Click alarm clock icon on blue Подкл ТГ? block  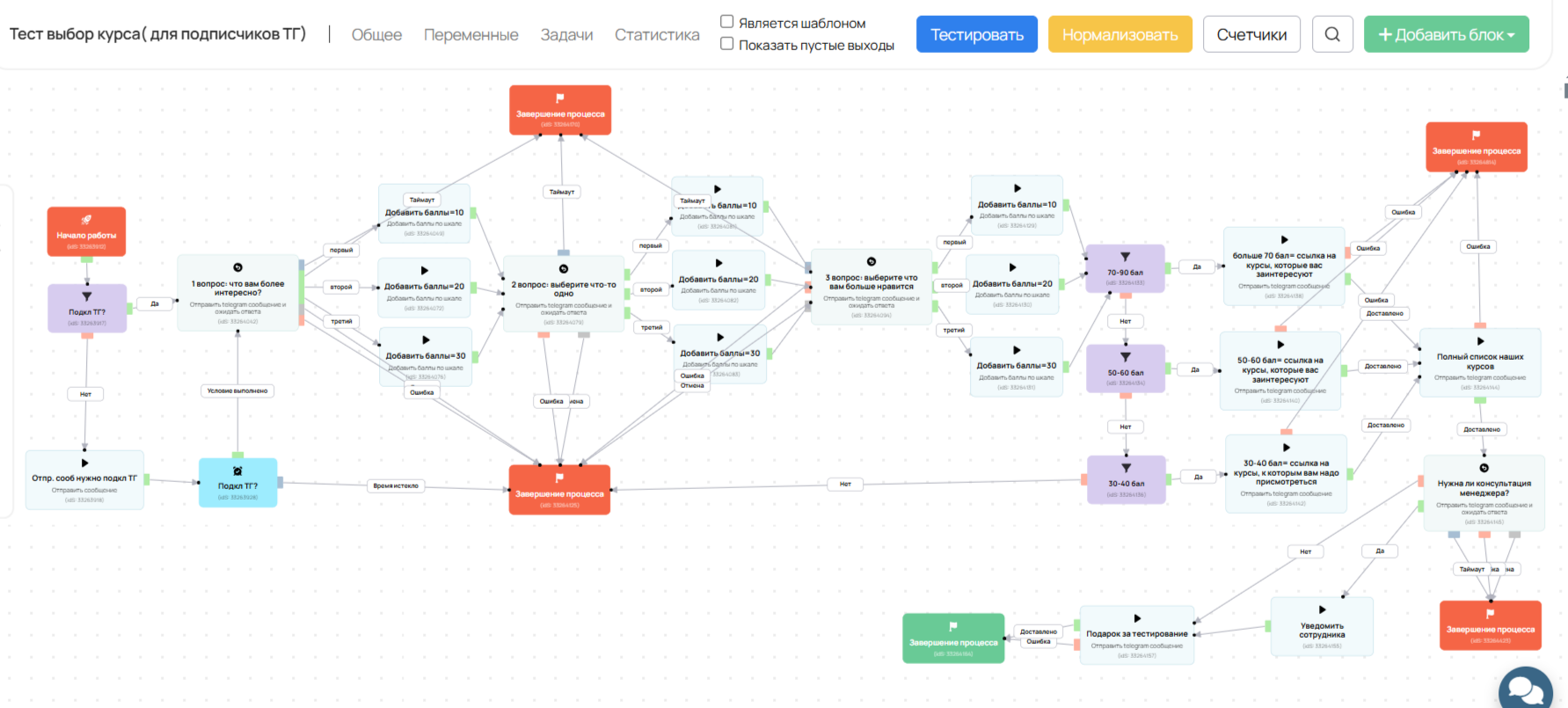tap(237, 471)
